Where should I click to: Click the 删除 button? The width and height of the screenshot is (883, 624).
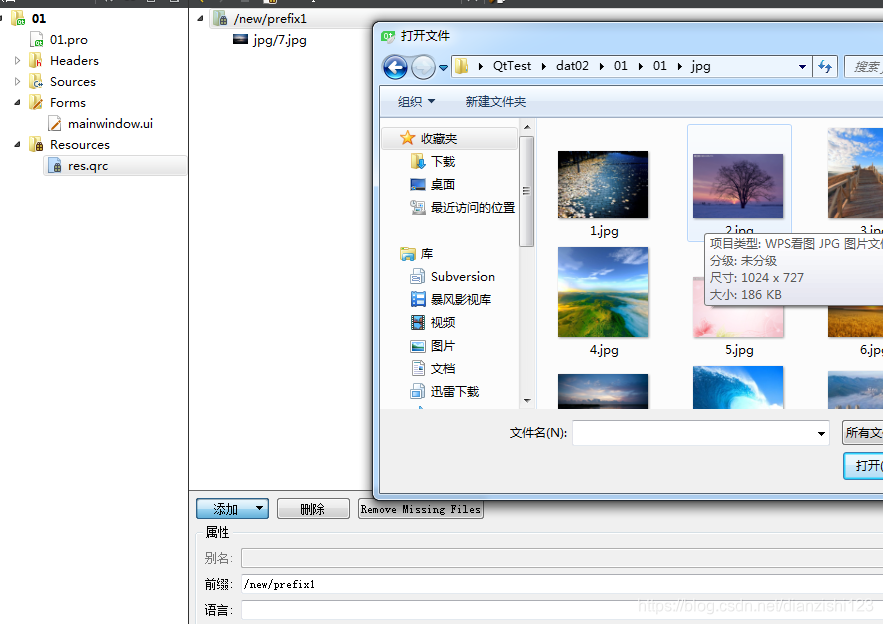pyautogui.click(x=313, y=509)
